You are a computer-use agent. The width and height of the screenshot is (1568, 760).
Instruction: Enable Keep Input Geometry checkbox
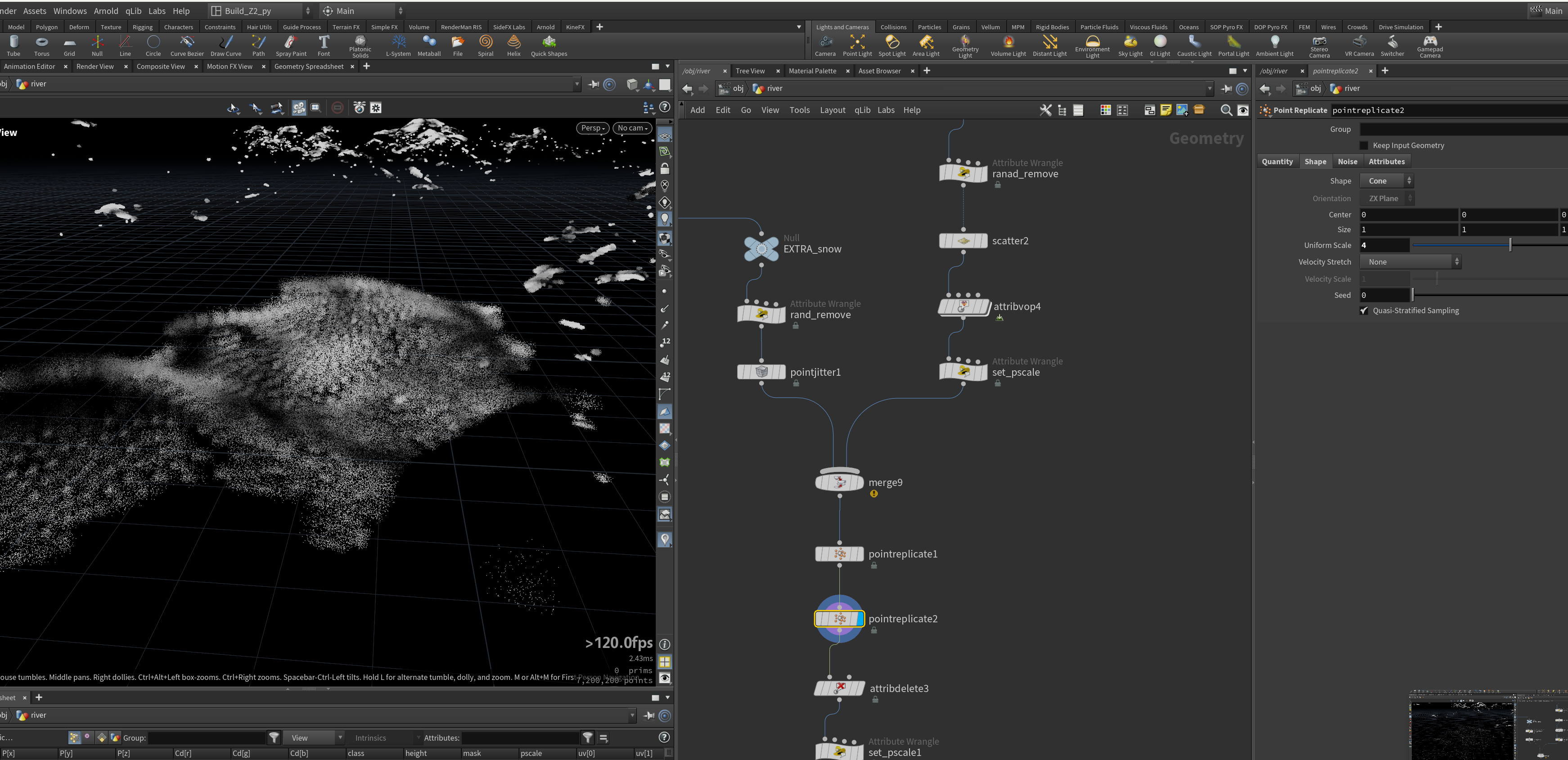click(1364, 145)
